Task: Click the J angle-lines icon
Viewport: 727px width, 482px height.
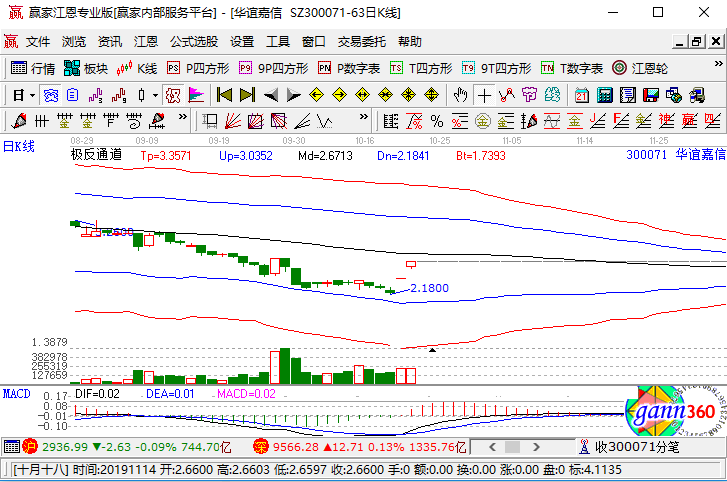Action: point(598,121)
